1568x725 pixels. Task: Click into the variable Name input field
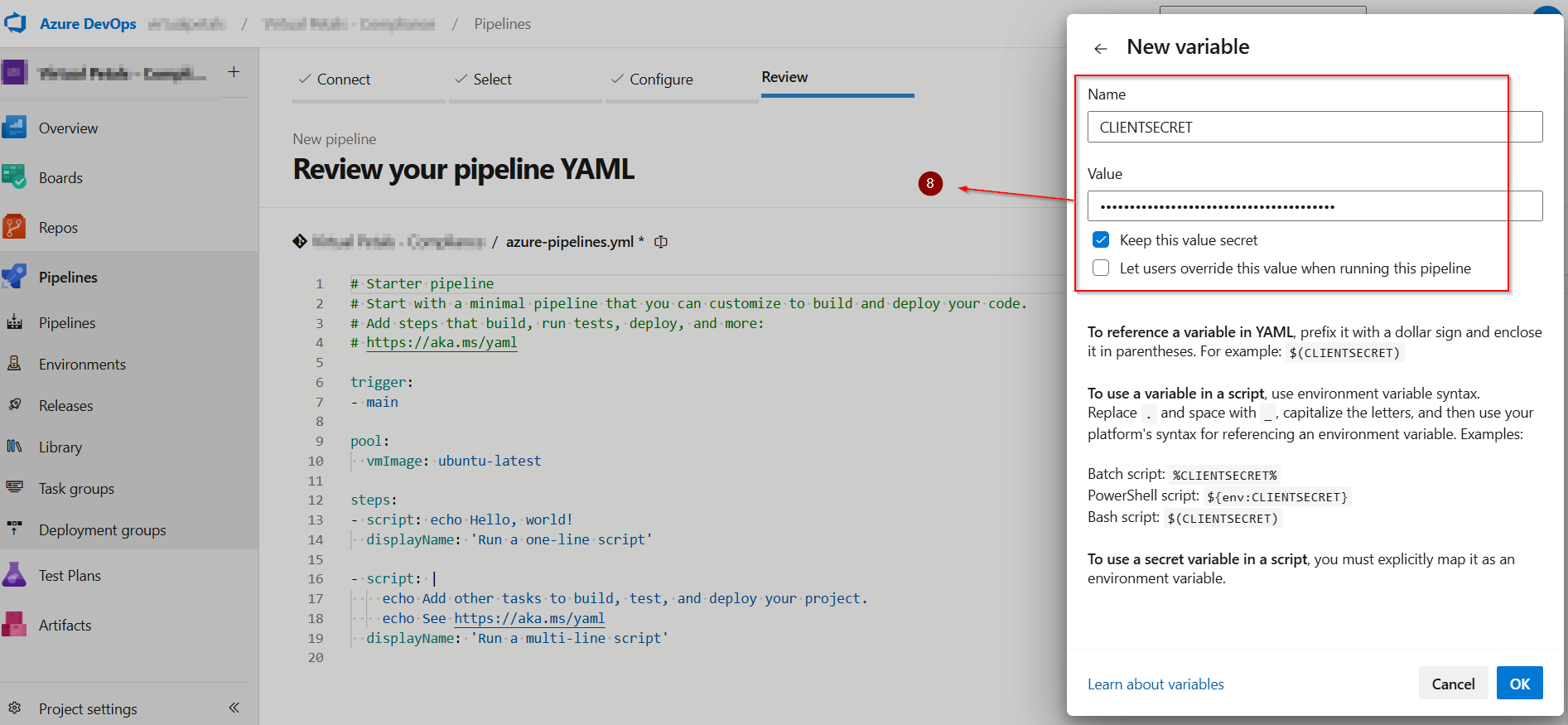click(x=1315, y=127)
